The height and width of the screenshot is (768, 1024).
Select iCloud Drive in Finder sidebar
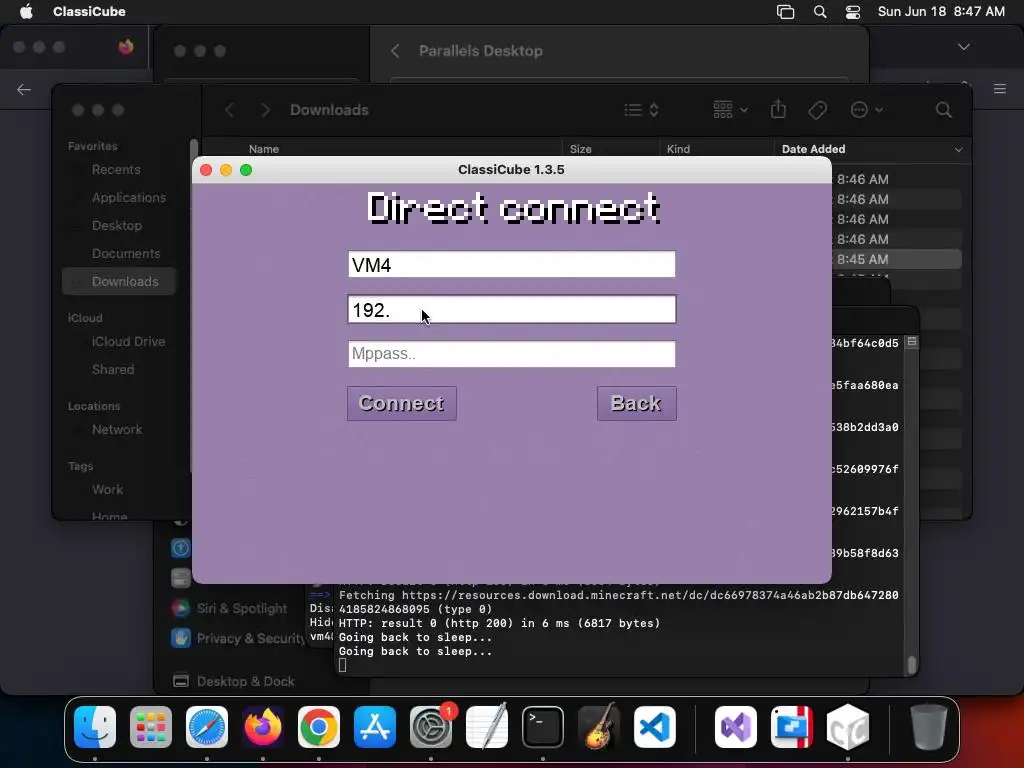click(x=128, y=342)
